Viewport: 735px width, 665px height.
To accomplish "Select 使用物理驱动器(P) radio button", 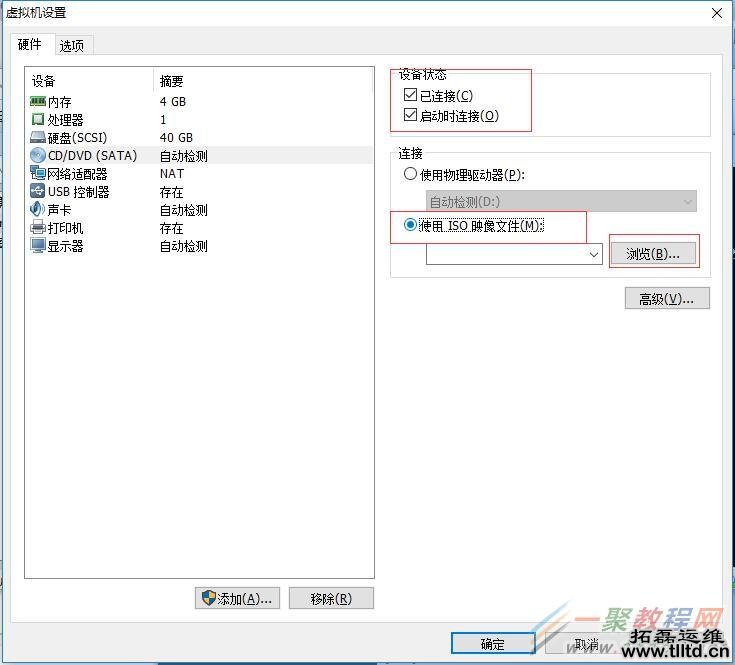I will (410, 174).
